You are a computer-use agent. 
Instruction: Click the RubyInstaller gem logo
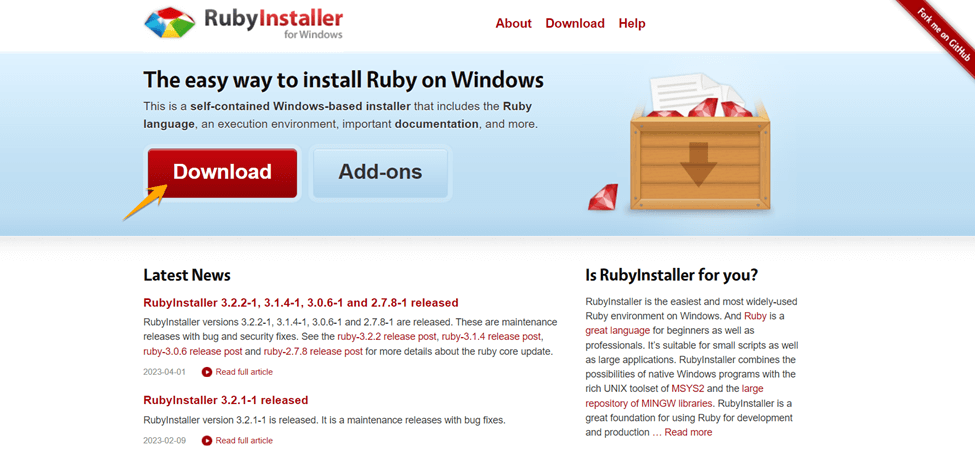pos(169,23)
